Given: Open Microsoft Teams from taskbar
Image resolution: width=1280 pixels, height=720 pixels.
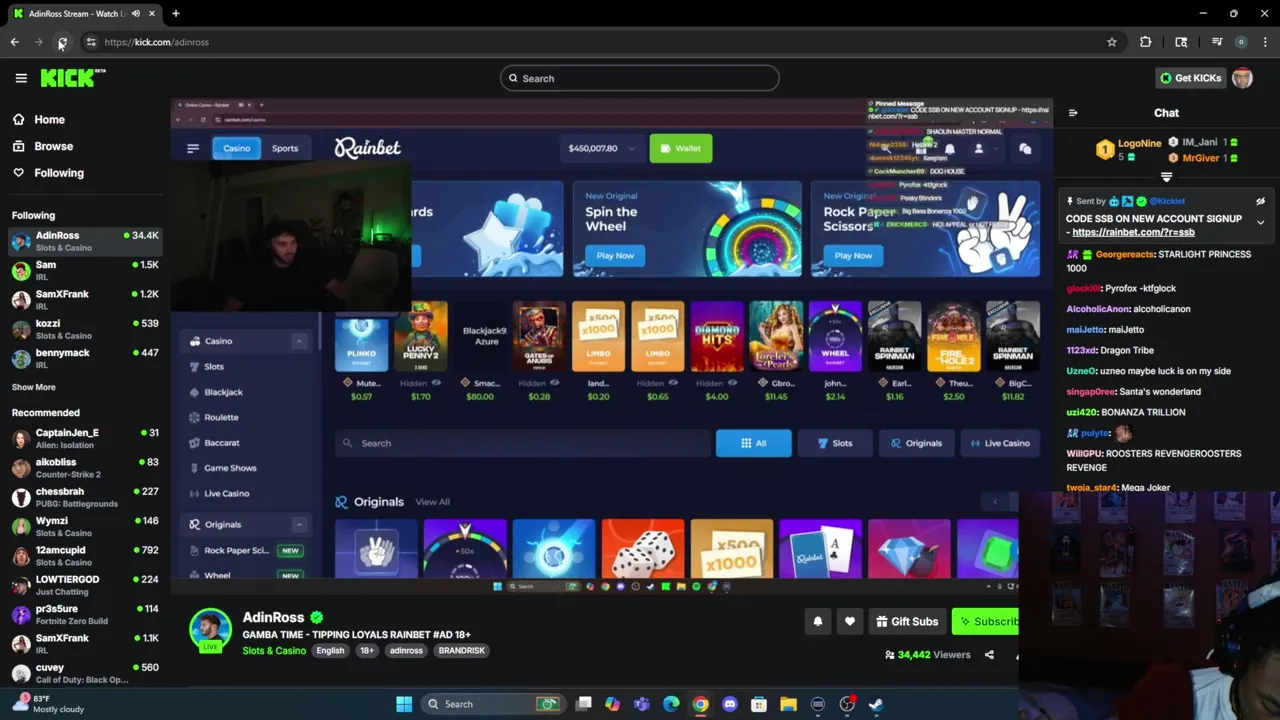Looking at the screenshot, I should click(641, 704).
